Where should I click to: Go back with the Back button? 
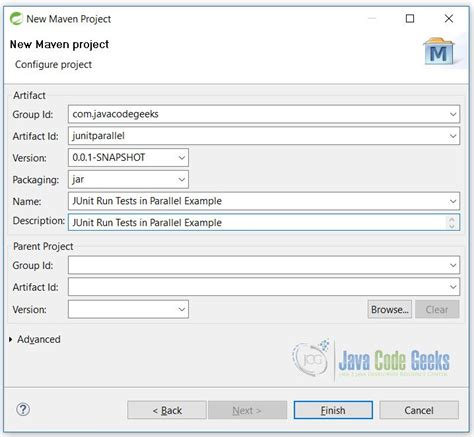(167, 410)
